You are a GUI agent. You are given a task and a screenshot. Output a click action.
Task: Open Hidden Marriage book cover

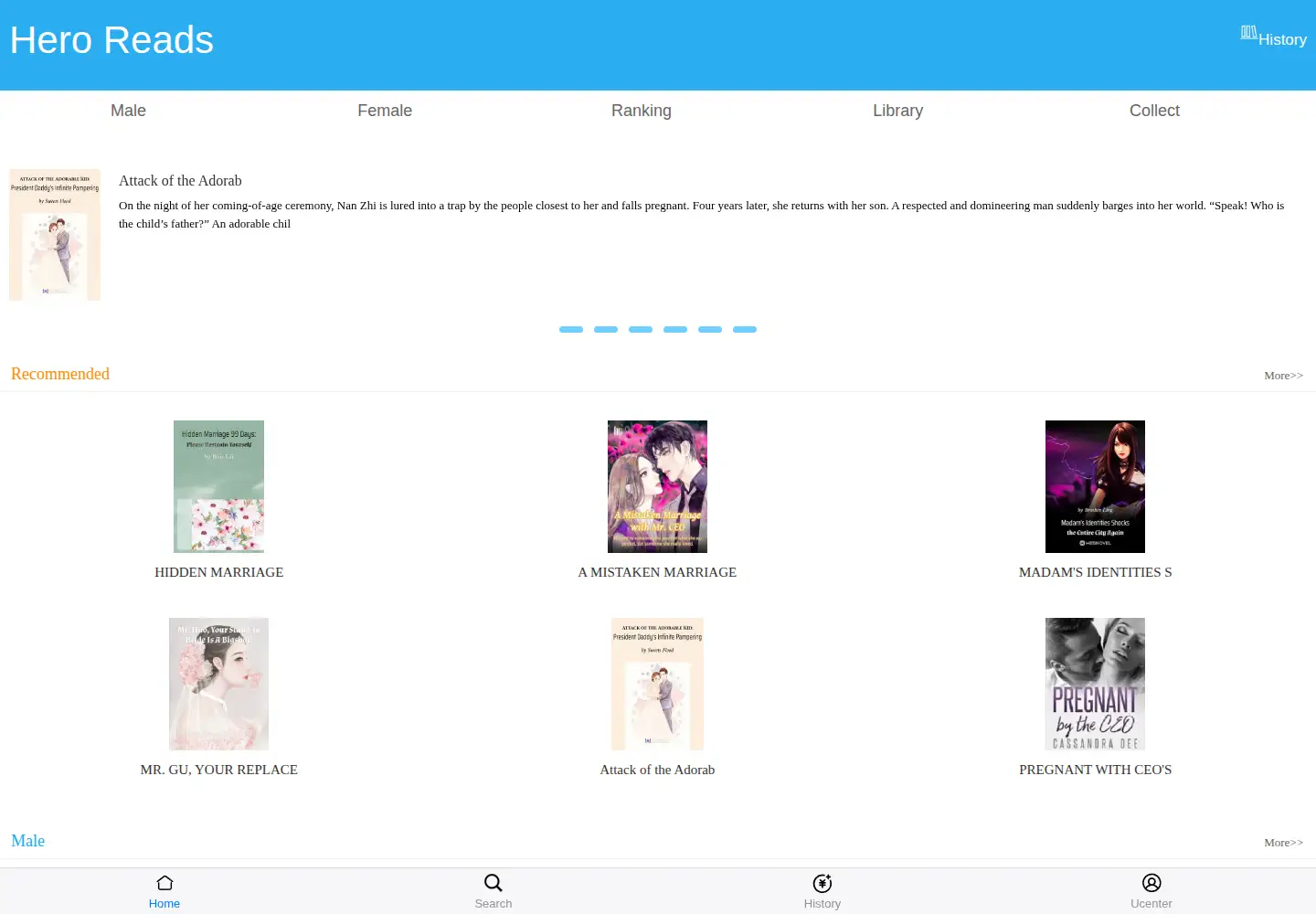(218, 486)
